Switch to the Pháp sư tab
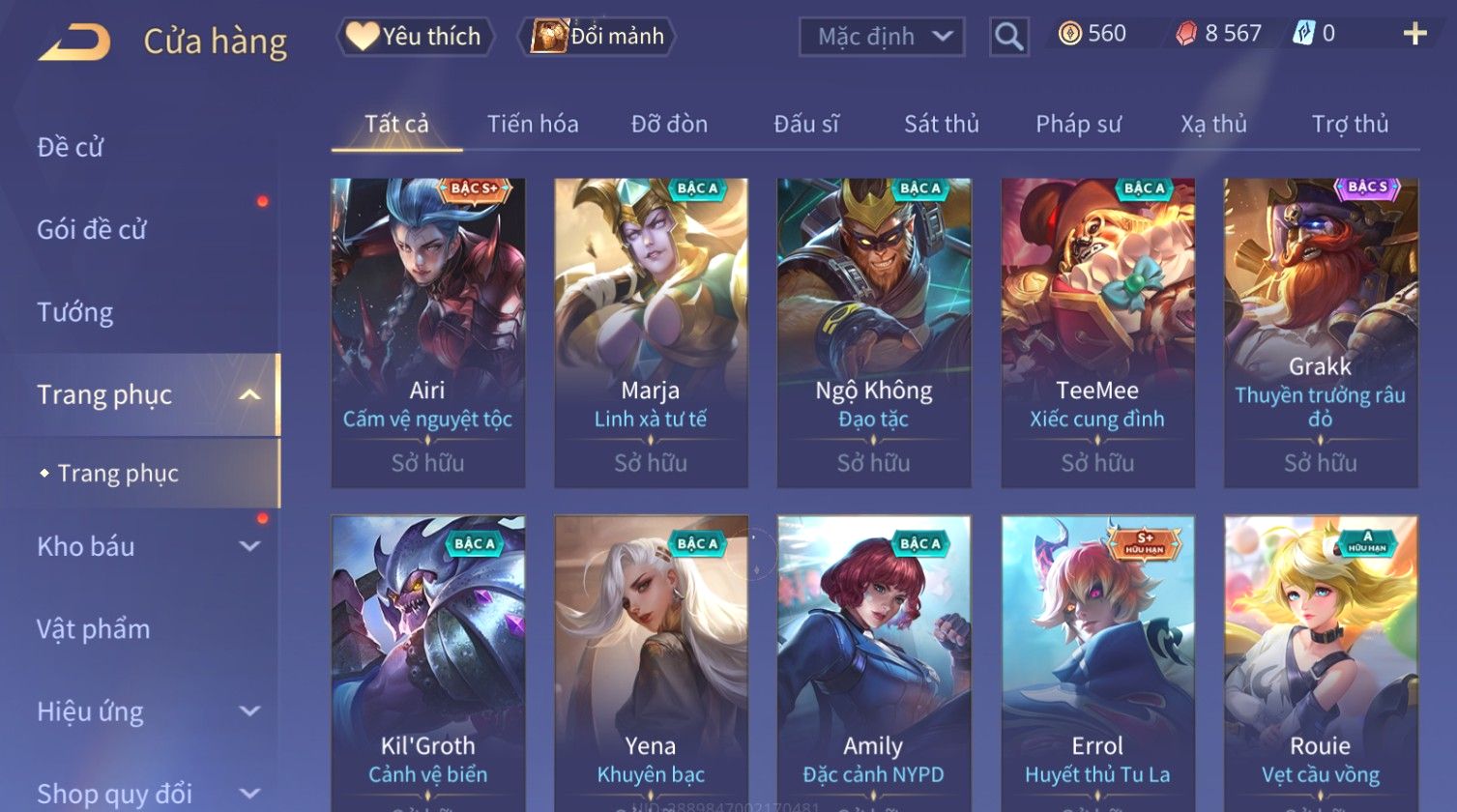Screen dimensions: 1457x812 pos(1078,124)
